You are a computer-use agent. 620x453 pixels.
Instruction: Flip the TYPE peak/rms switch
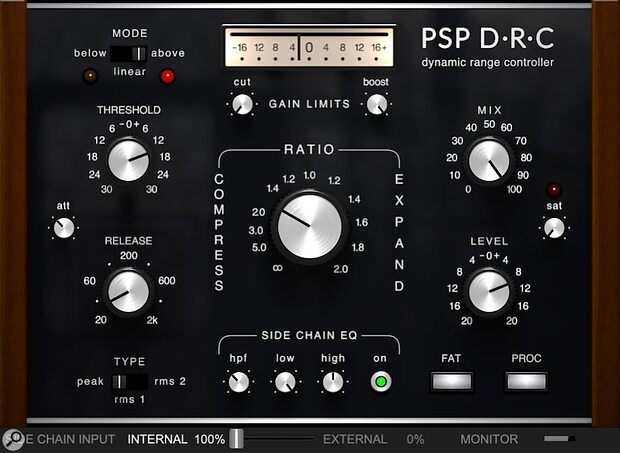click(x=130, y=382)
